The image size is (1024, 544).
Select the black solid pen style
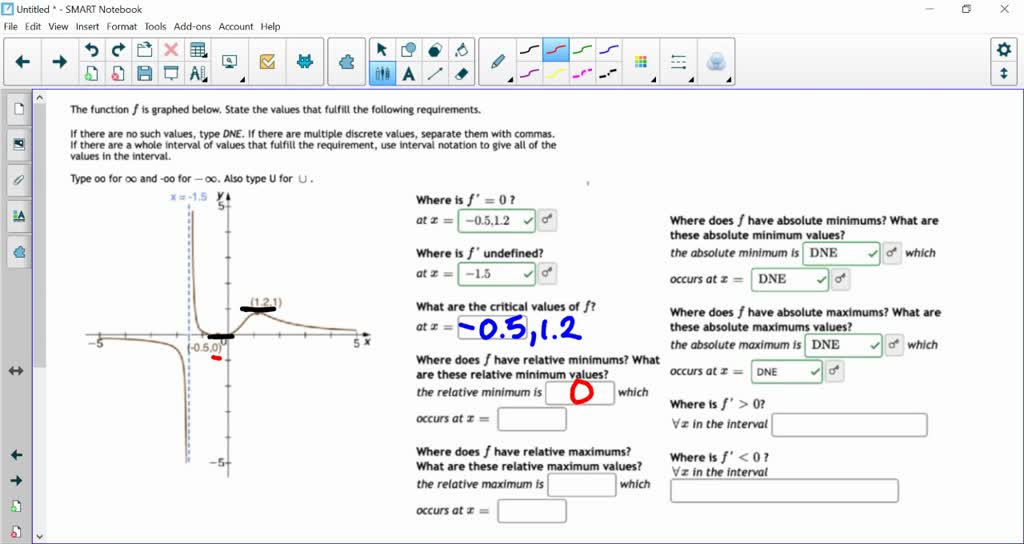[529, 50]
